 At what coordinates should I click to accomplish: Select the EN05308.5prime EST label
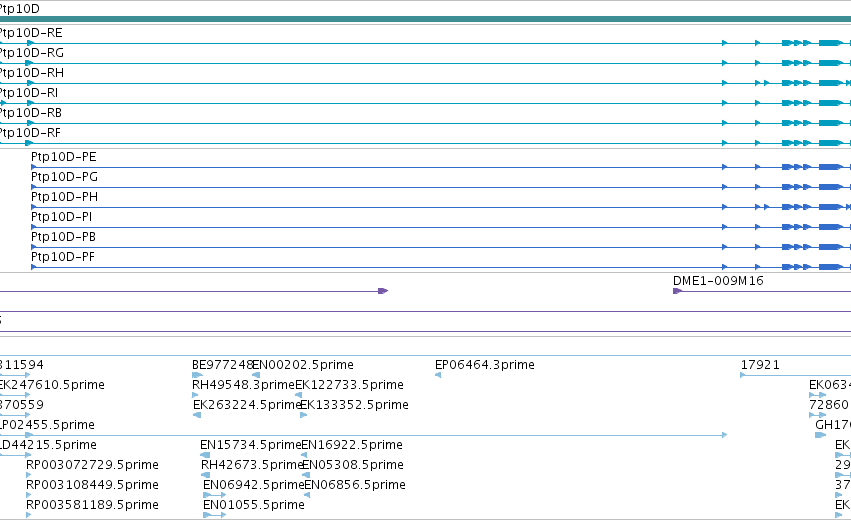[353, 466]
